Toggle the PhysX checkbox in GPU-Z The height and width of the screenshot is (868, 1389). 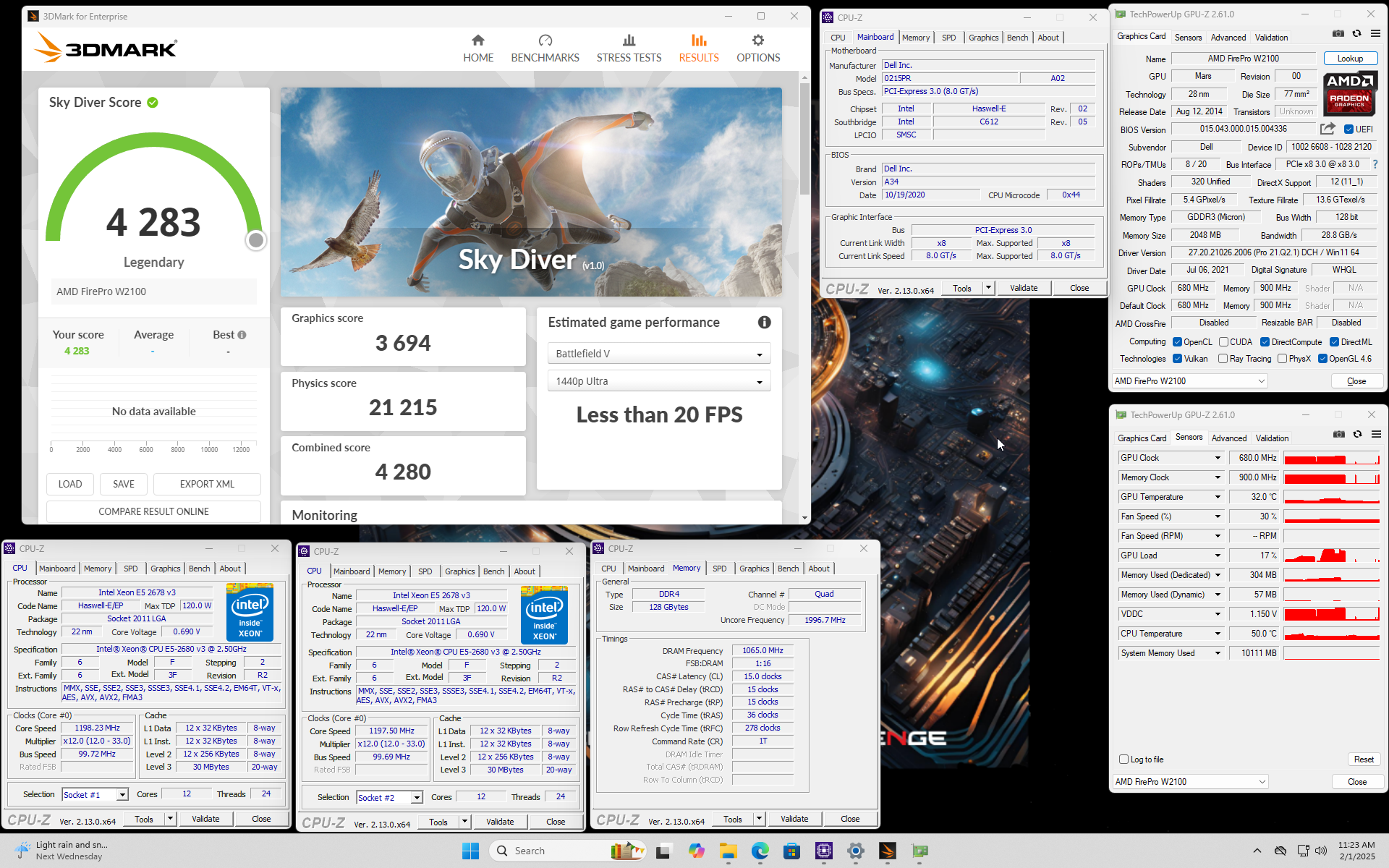[1282, 359]
